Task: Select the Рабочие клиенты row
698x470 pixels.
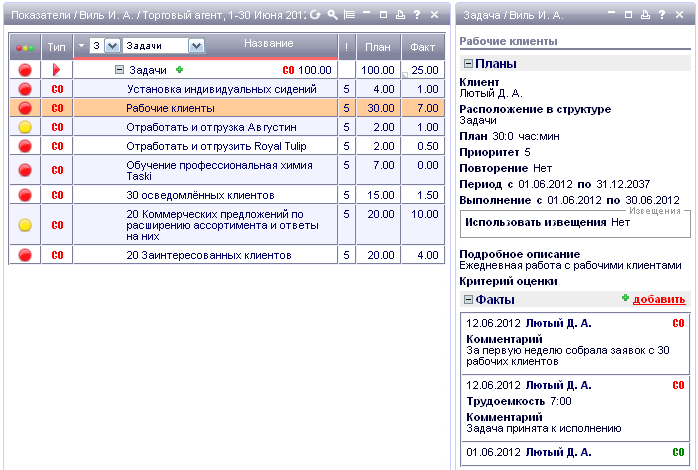Action: [227, 108]
